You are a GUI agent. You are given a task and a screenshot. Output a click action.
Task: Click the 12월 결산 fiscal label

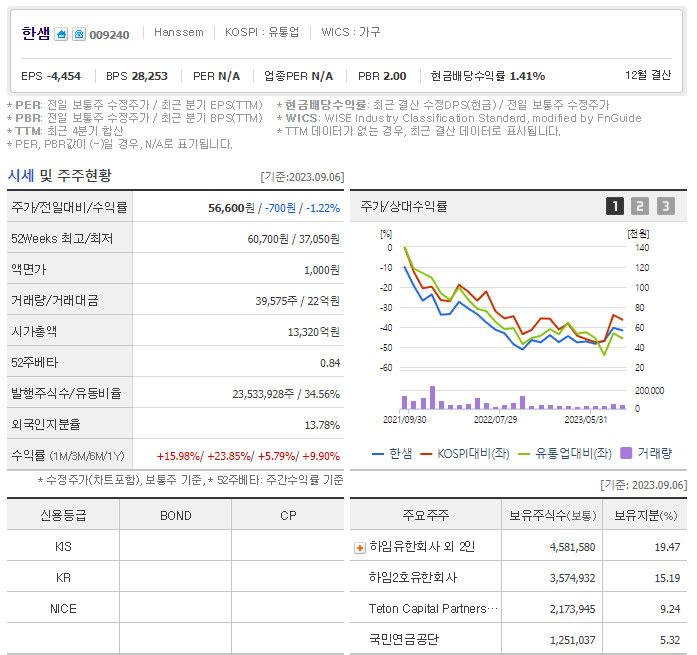coord(648,75)
